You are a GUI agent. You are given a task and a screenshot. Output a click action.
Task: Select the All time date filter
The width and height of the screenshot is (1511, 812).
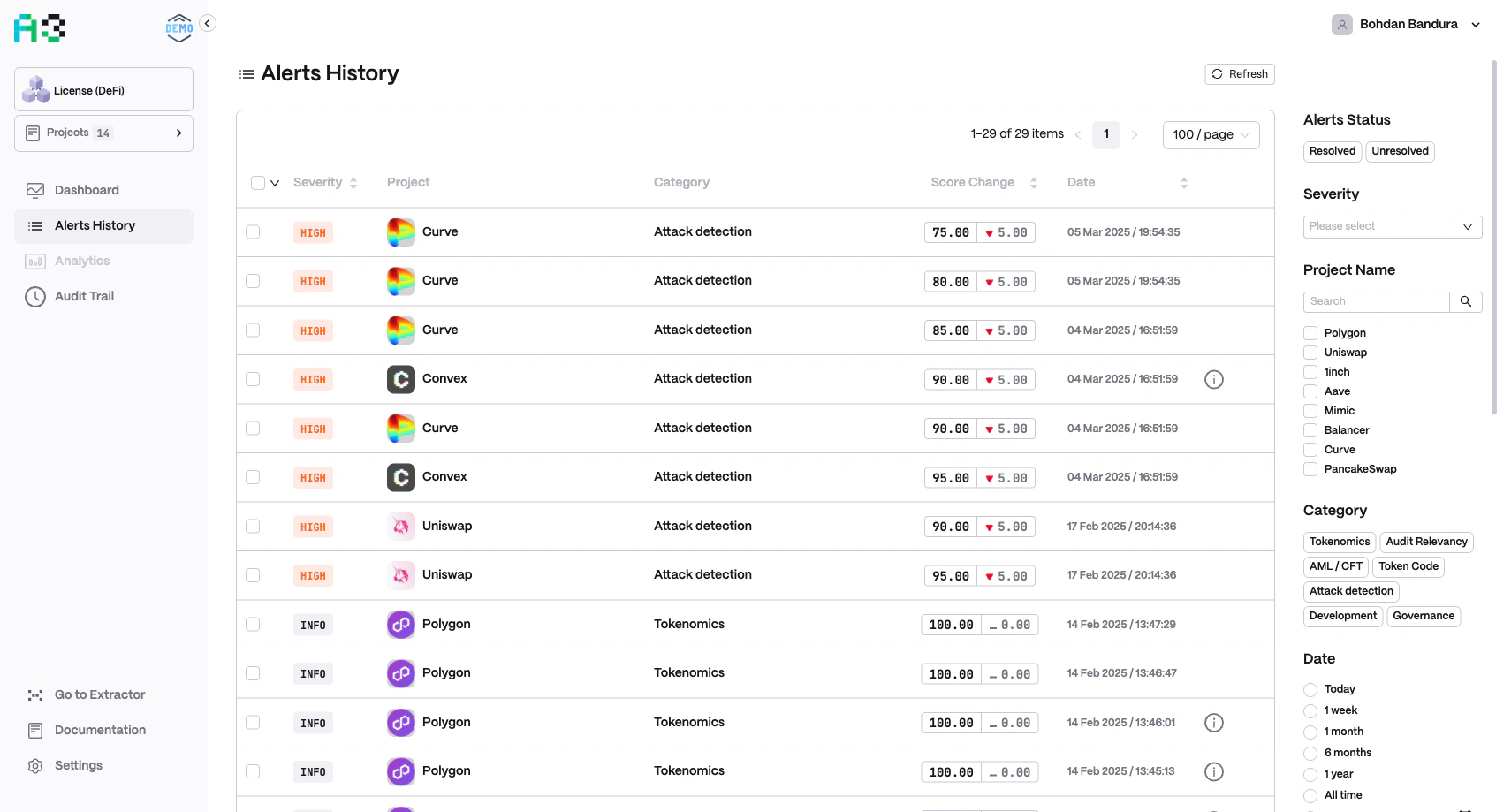(x=1310, y=796)
